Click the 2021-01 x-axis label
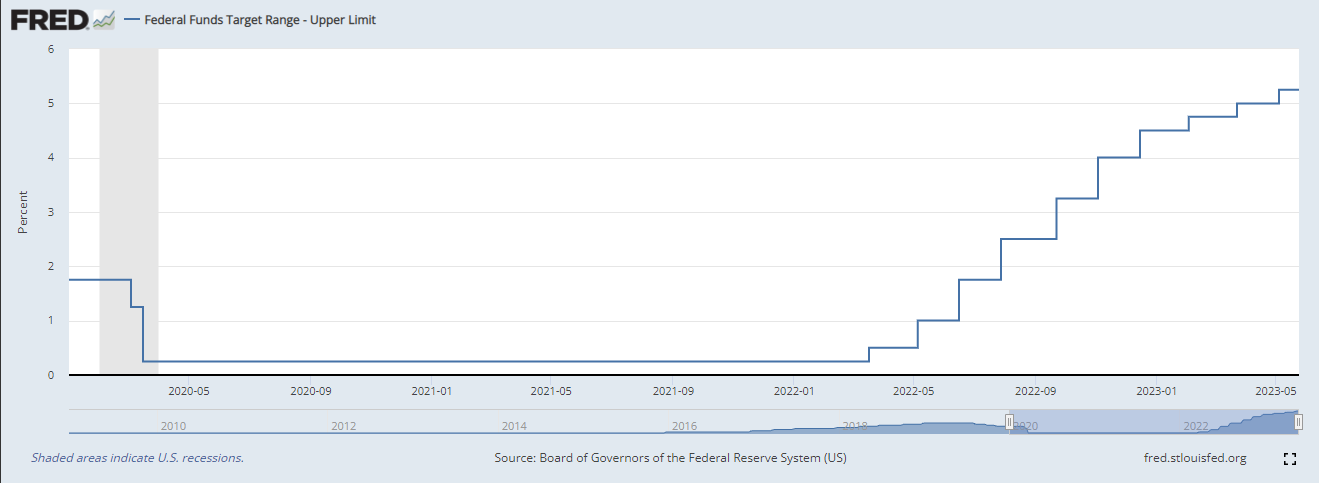1319x483 pixels. (x=432, y=391)
